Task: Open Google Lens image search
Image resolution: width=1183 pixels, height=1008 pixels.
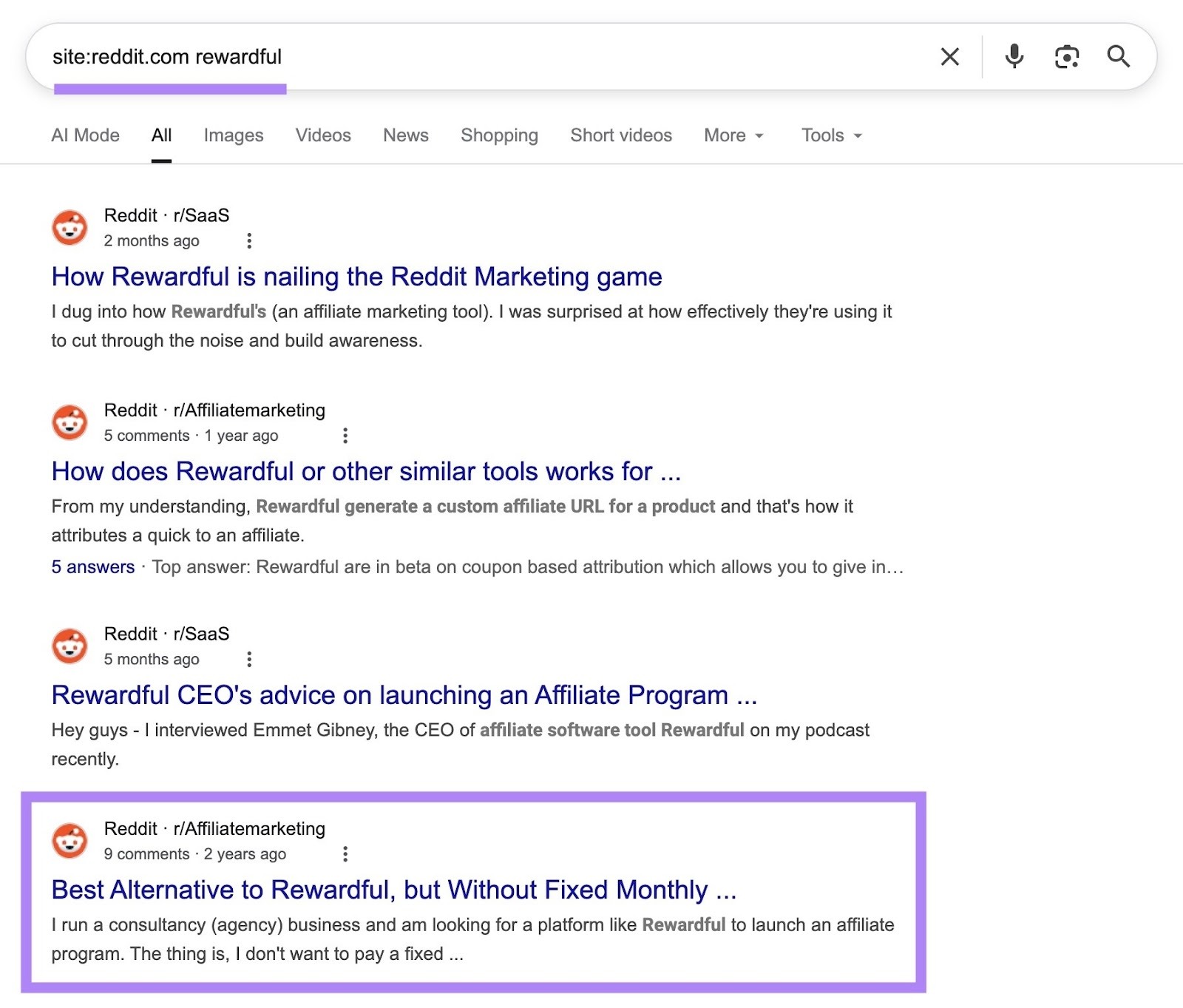Action: [x=1066, y=56]
